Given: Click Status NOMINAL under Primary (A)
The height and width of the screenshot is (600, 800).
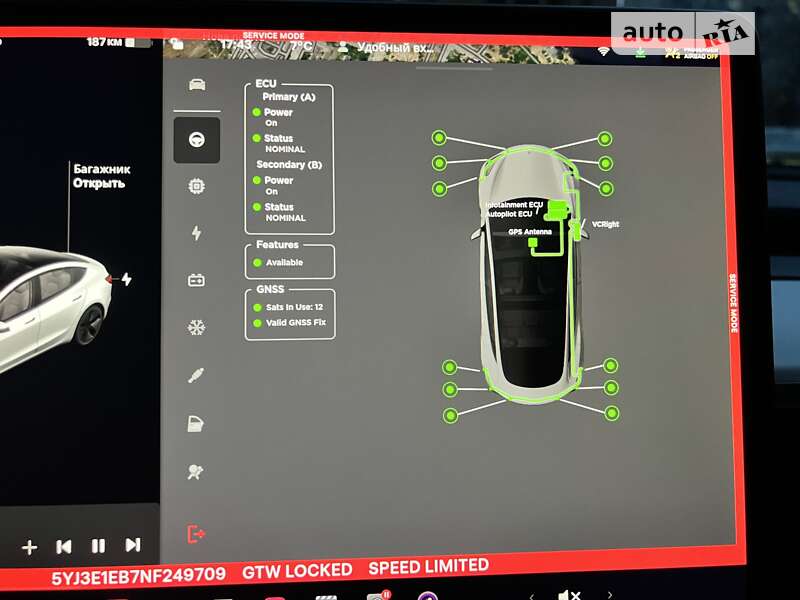Looking at the screenshot, I should 279,143.
